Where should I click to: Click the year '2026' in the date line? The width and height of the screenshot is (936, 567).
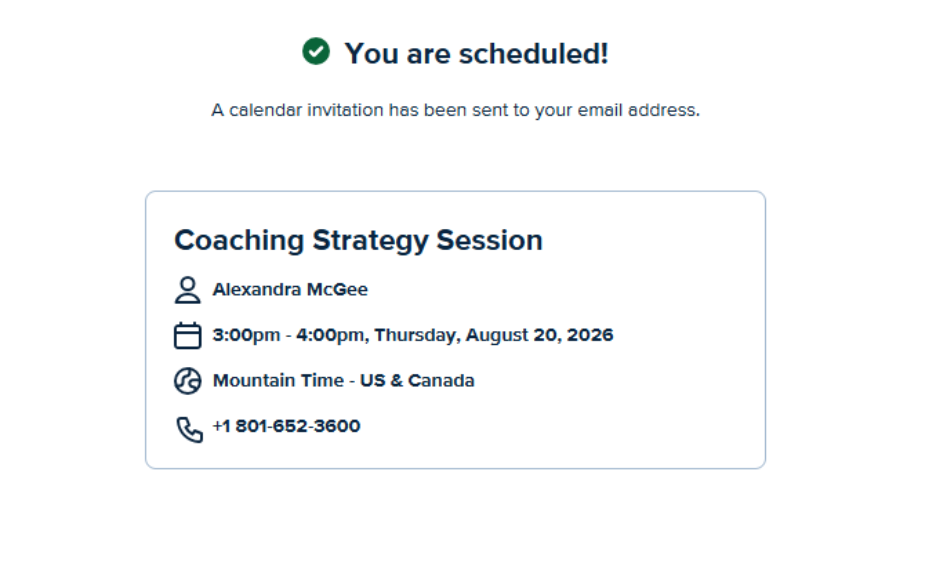click(x=590, y=335)
